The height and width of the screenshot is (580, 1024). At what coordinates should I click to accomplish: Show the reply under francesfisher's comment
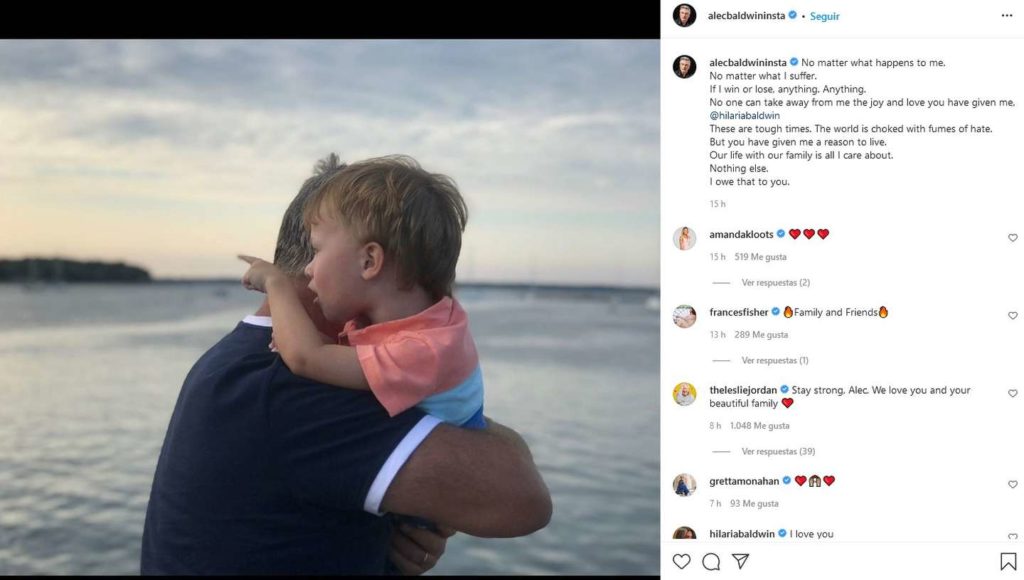(775, 360)
